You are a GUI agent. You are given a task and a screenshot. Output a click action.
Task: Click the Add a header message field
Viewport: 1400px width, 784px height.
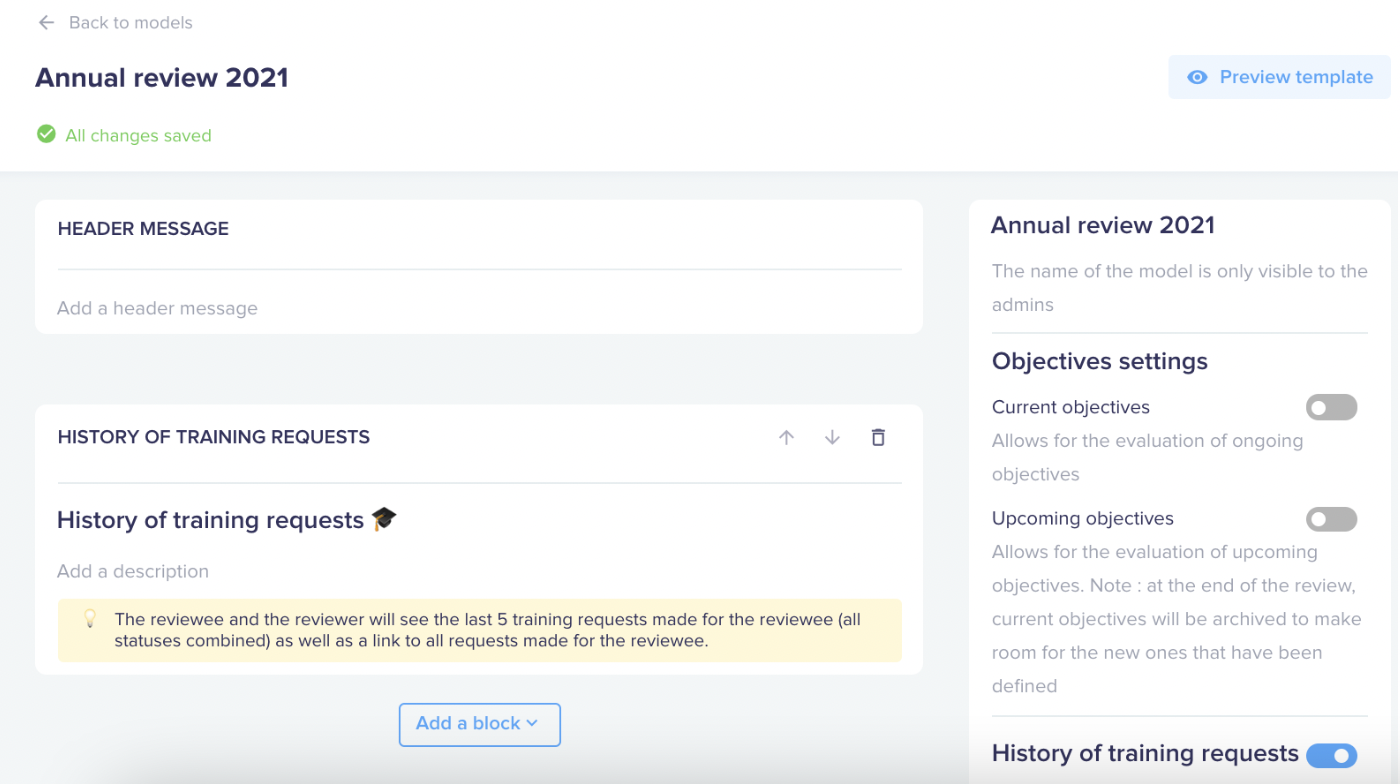479,308
